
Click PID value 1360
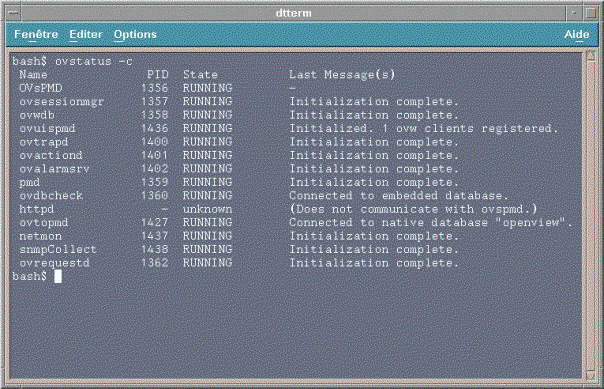coord(154,196)
